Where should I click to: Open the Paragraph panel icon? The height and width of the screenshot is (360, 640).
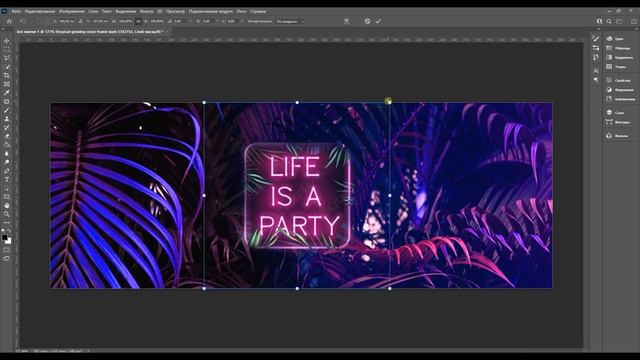click(596, 80)
